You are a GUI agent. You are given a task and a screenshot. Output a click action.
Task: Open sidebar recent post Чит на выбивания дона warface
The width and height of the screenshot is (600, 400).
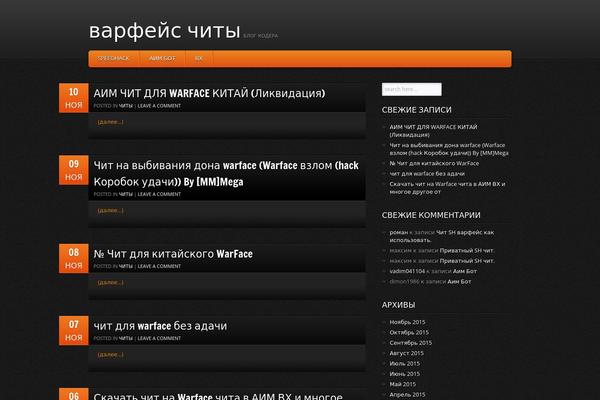(449, 149)
